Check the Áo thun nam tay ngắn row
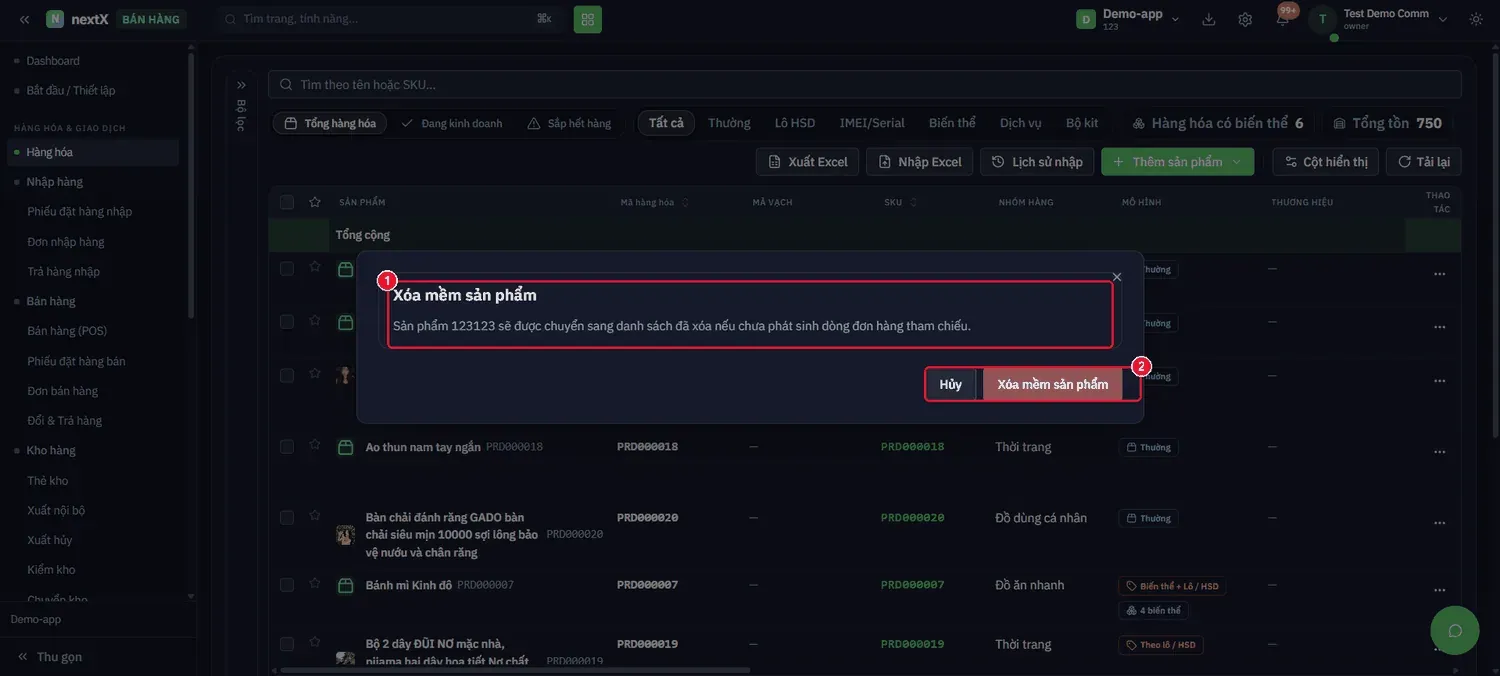1500x676 pixels. coord(287,446)
